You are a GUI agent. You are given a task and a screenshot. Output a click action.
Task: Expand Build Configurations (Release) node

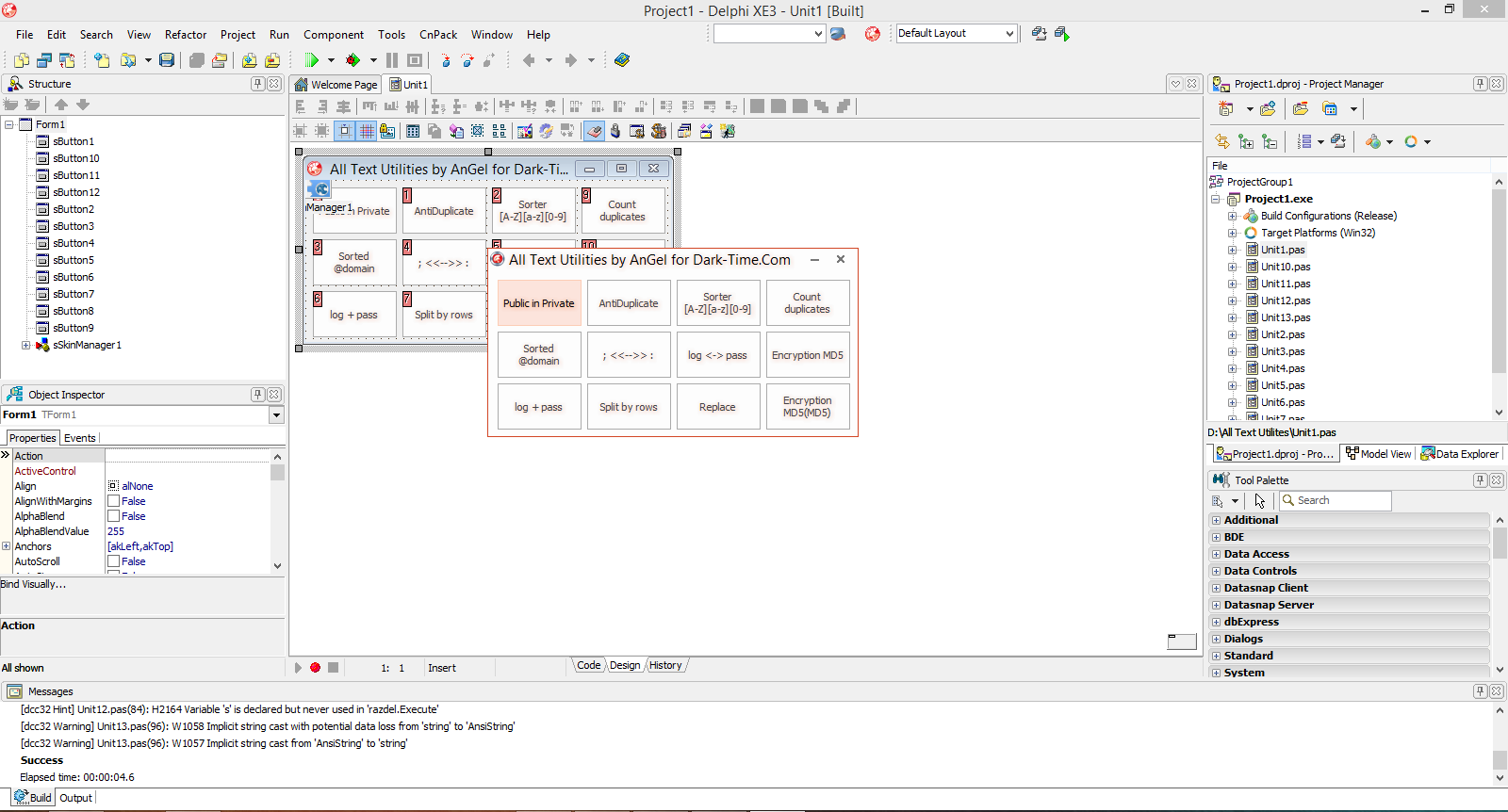(x=1232, y=216)
